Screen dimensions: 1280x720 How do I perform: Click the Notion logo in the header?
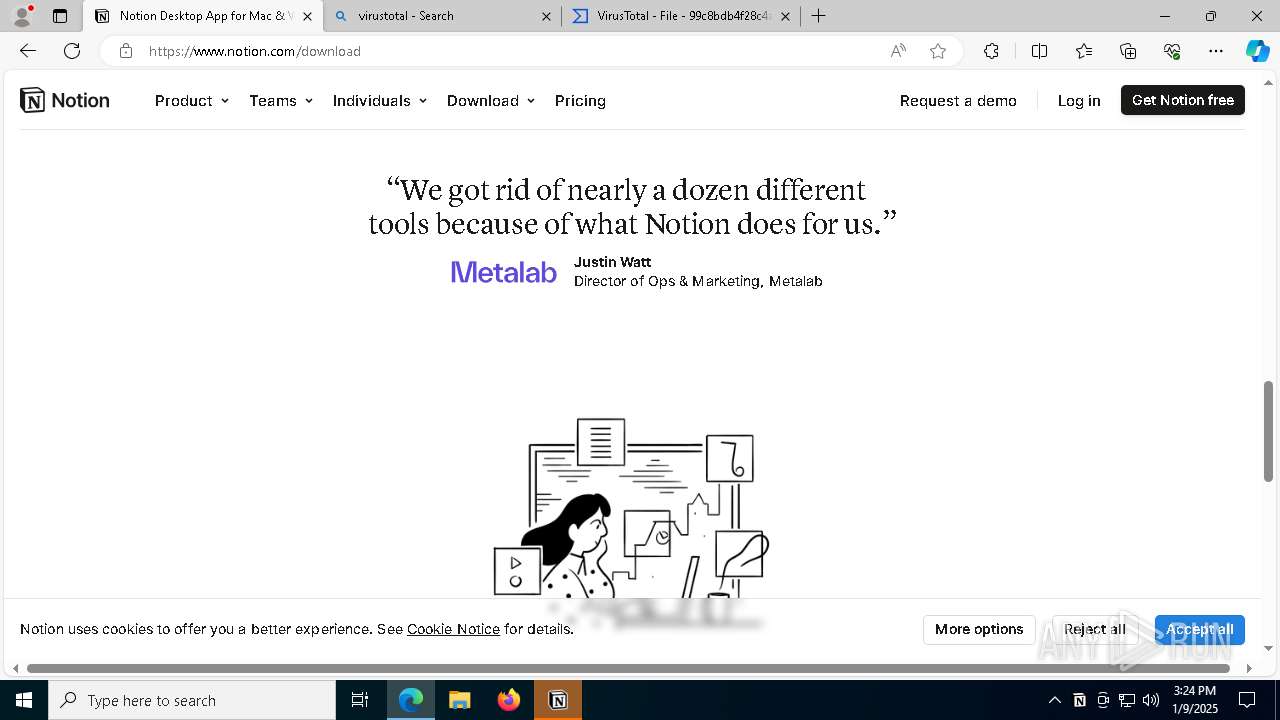(x=65, y=100)
